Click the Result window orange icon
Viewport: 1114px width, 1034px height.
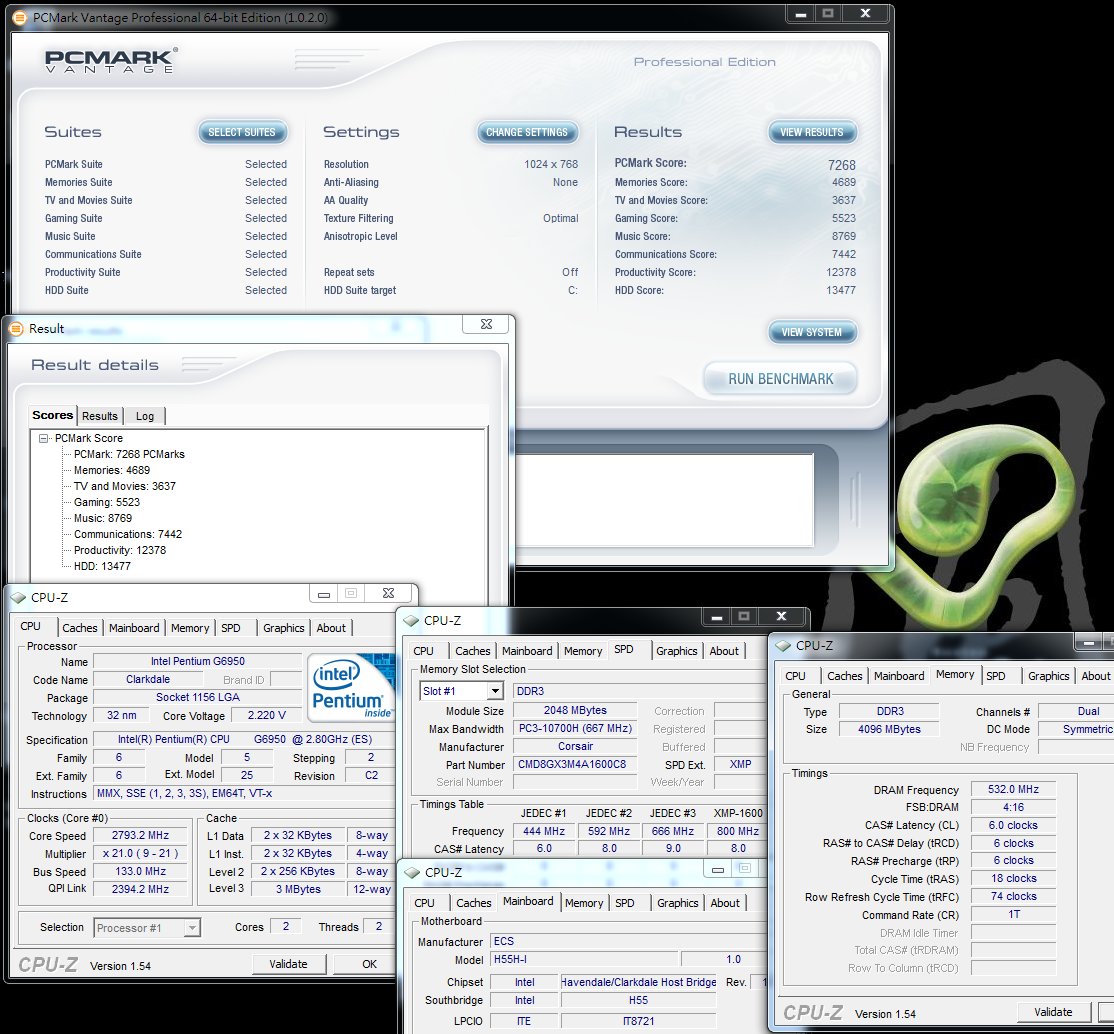point(16,328)
